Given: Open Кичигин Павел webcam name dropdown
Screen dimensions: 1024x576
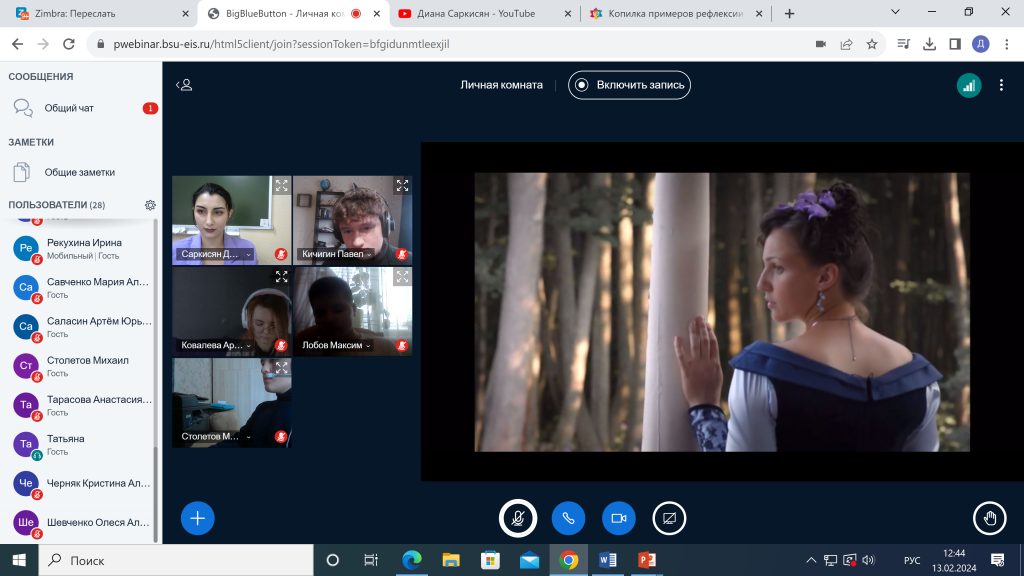Looking at the screenshot, I should pos(337,254).
